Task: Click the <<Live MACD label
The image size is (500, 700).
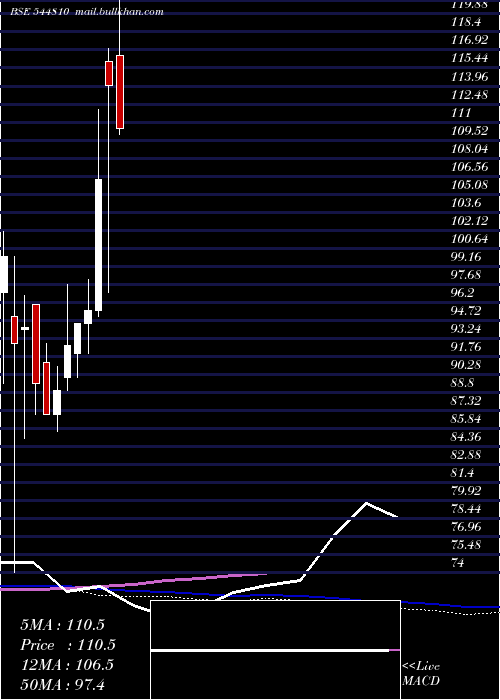Action: click(x=421, y=674)
